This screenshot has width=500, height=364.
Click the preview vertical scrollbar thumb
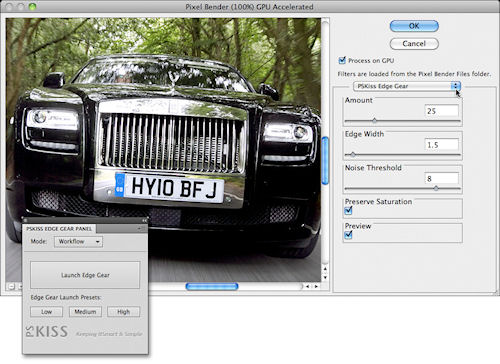coord(325,161)
